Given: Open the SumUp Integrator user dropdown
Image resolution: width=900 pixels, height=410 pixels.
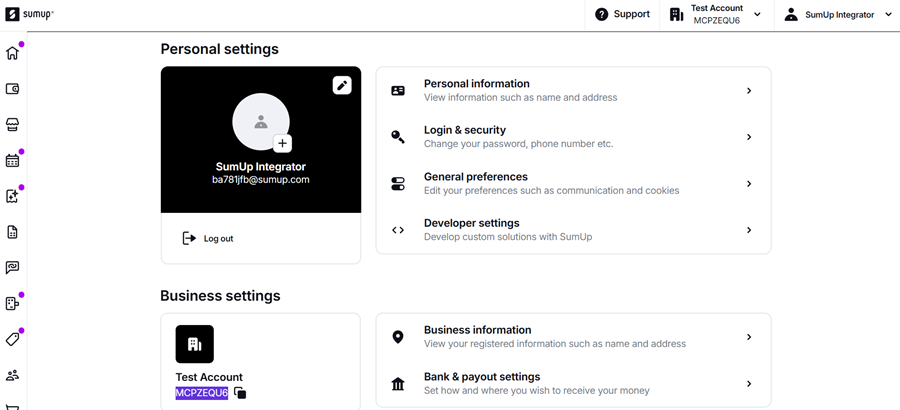Looking at the screenshot, I should tap(838, 15).
